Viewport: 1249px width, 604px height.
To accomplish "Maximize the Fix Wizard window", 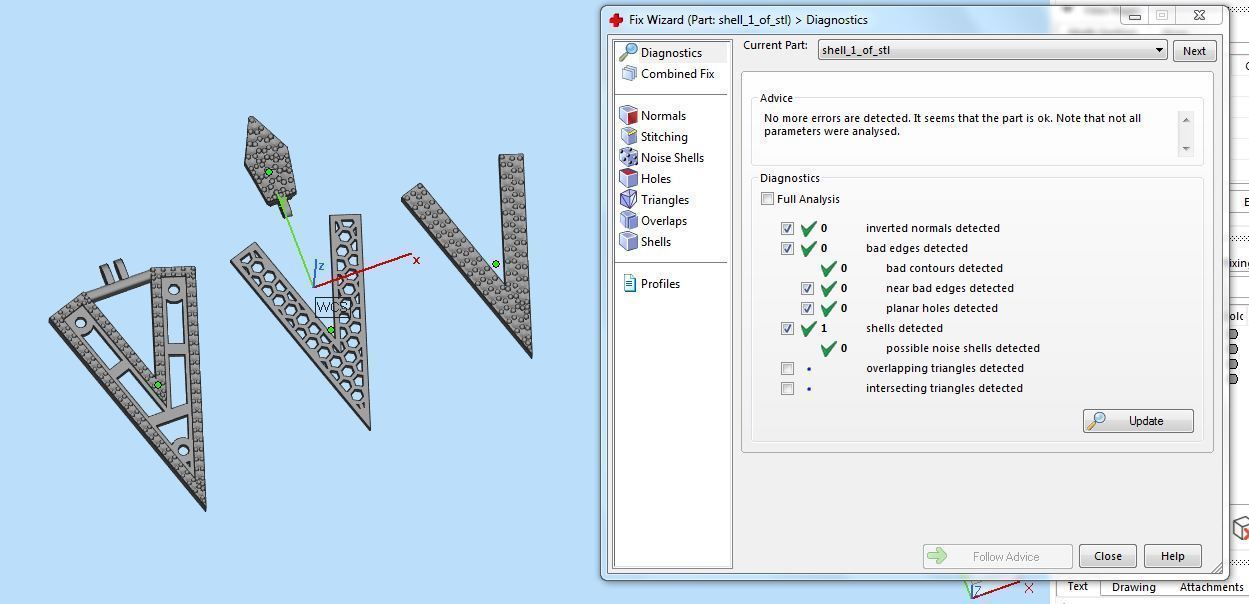I will point(1161,15).
